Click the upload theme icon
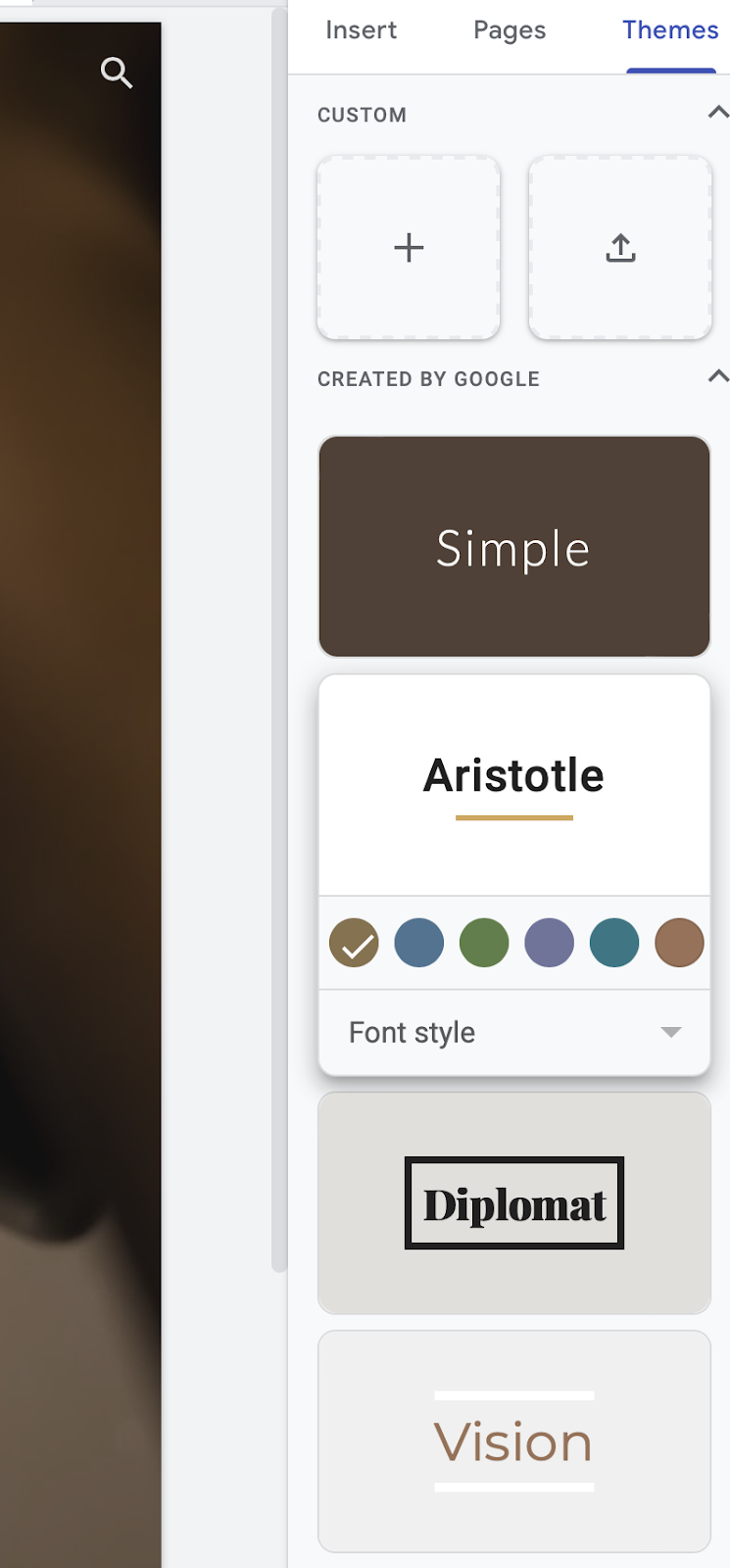 pyautogui.click(x=619, y=248)
